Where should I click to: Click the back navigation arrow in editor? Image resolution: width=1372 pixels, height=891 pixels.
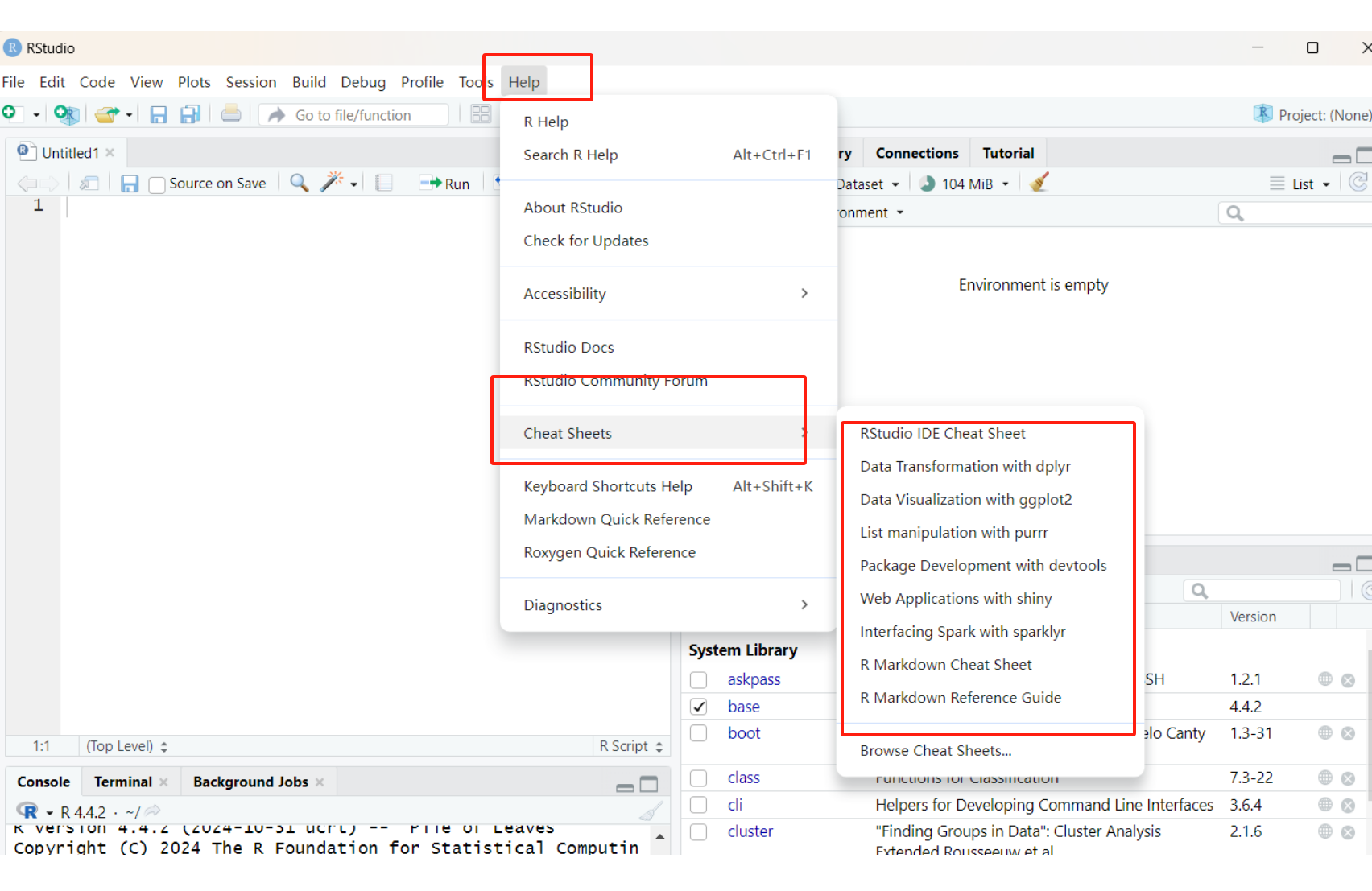27,184
